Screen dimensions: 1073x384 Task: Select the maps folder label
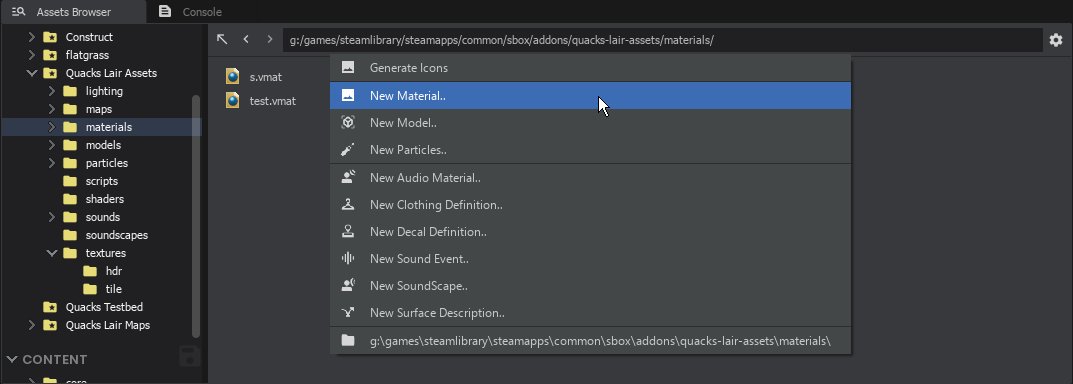(x=99, y=110)
